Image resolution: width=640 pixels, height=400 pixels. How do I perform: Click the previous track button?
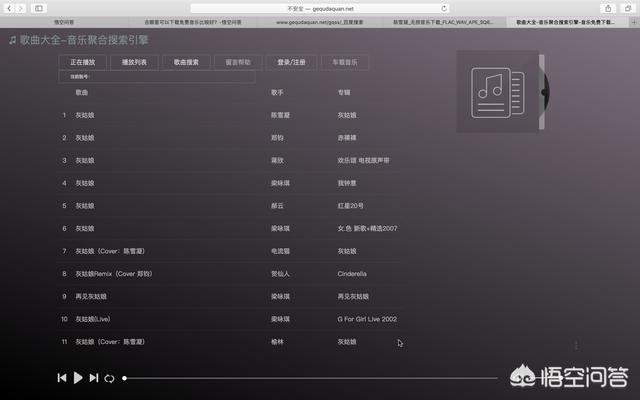62,378
